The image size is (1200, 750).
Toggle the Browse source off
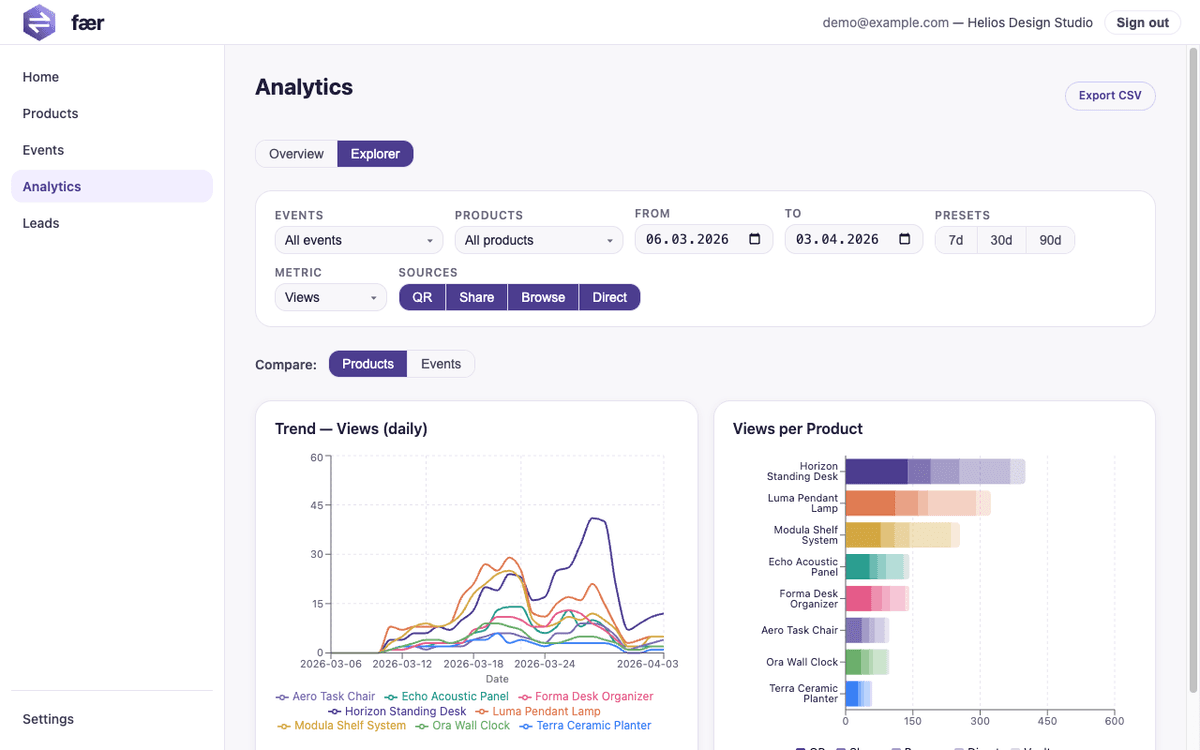[x=542, y=297]
